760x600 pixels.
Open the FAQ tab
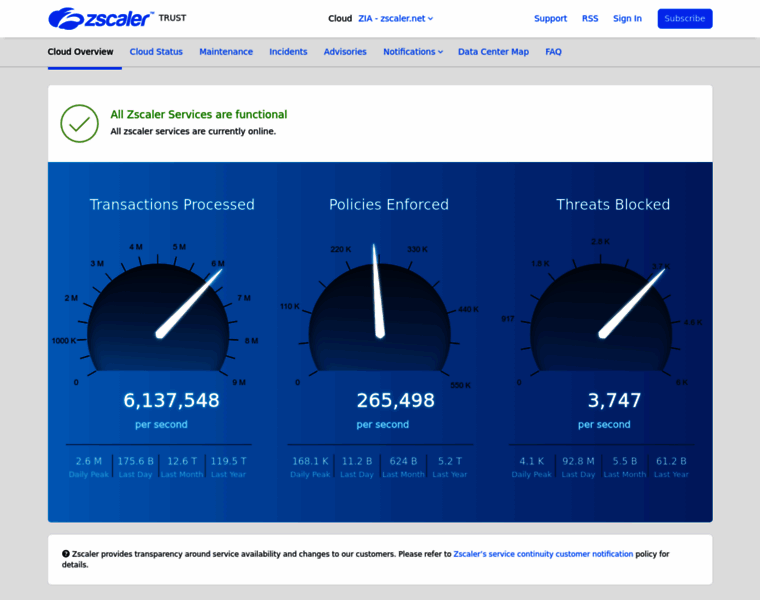click(554, 51)
